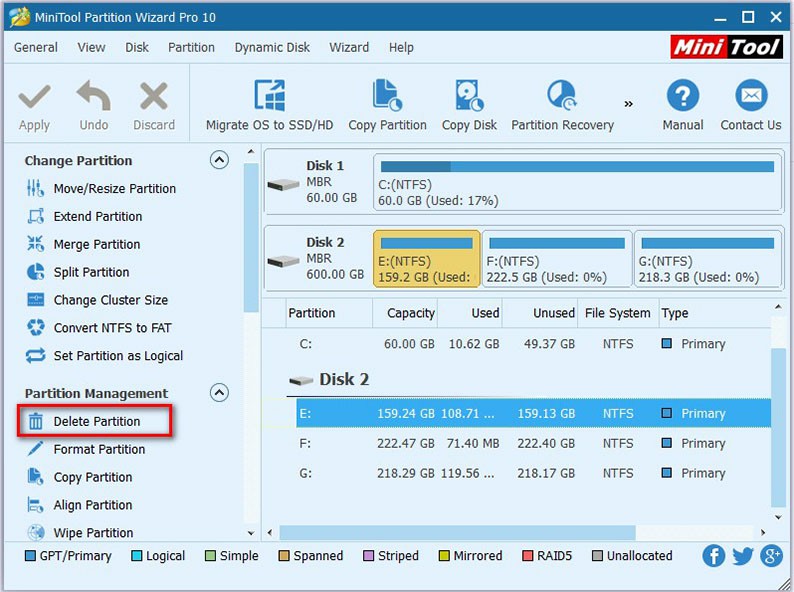Viewport: 794px width, 592px height.
Task: Open the Facebook icon link
Action: pos(713,556)
